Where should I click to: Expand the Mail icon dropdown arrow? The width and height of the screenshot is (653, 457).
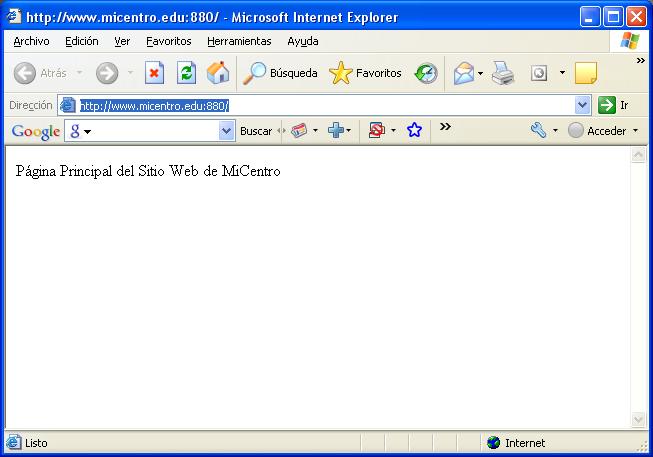coord(480,73)
